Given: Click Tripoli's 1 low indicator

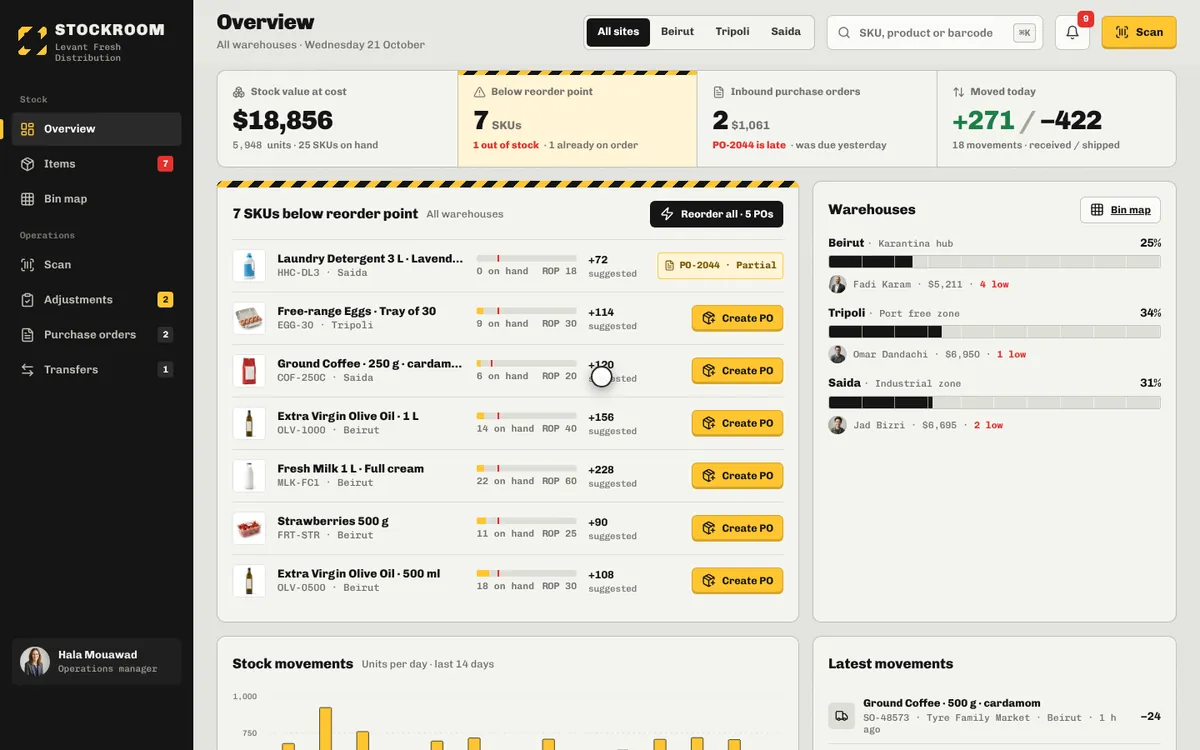Looking at the screenshot, I should tap(1011, 355).
